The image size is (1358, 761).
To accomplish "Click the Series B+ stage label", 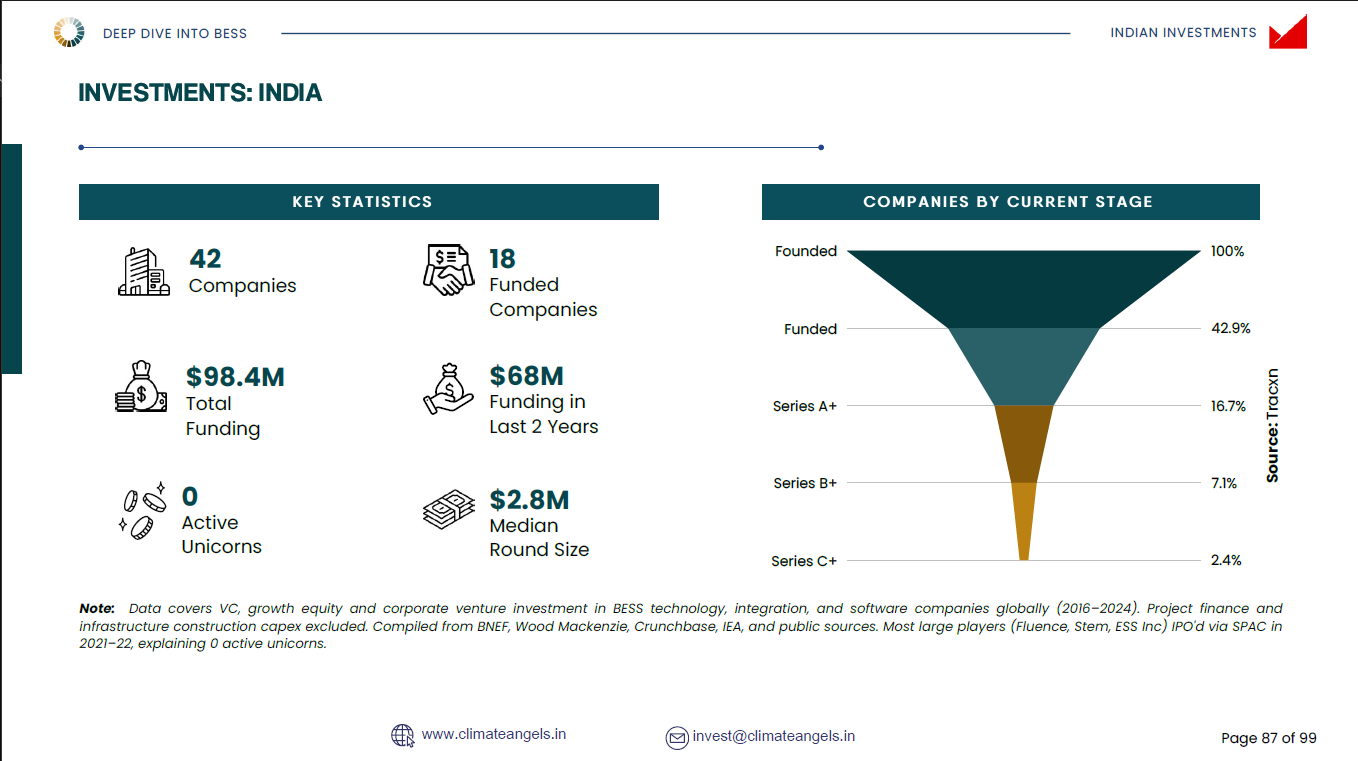I will tap(805, 483).
